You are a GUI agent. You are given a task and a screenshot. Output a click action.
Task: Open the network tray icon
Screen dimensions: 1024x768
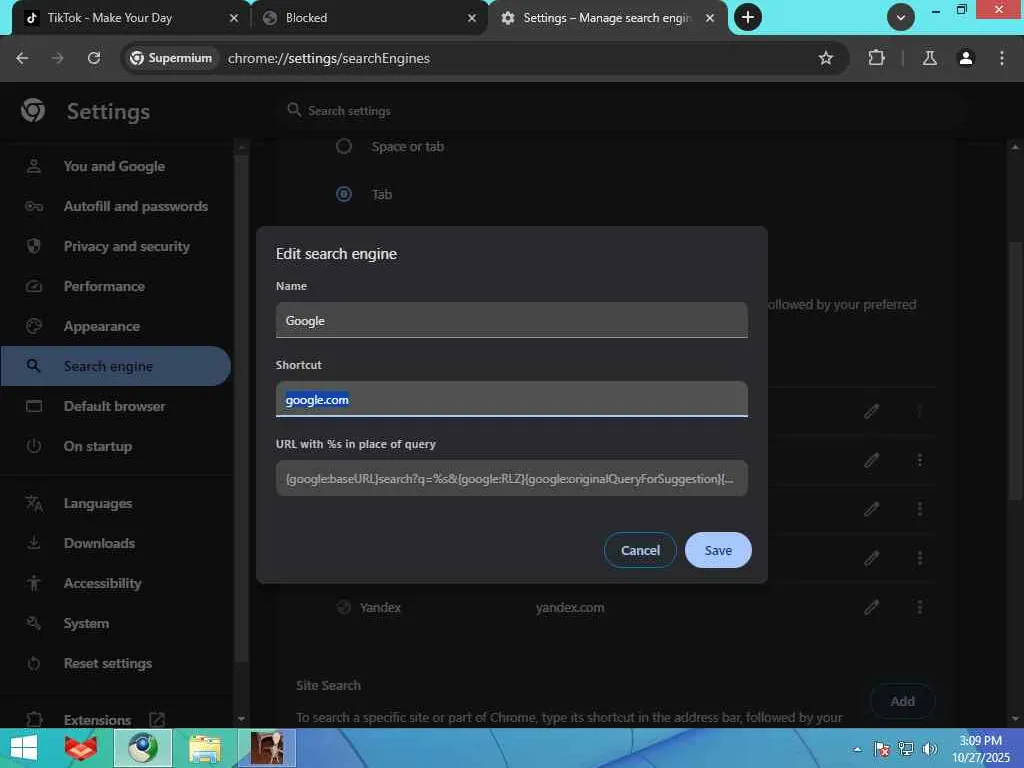pos(905,749)
